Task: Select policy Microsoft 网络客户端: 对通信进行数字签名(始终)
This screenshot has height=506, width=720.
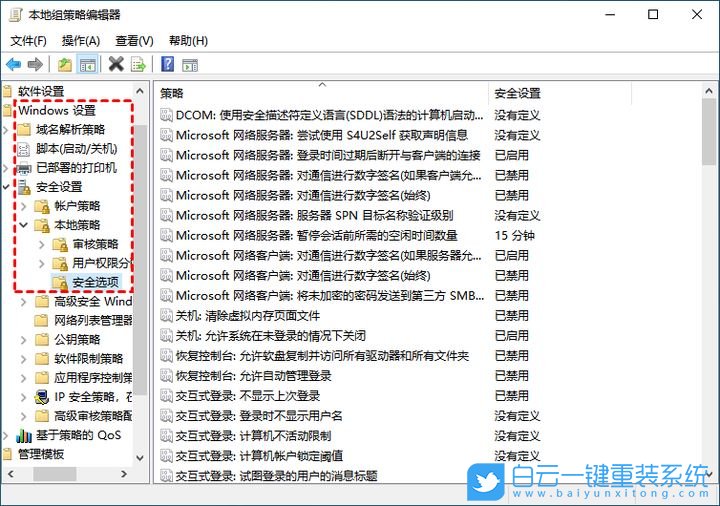Action: pyautogui.click(x=303, y=275)
